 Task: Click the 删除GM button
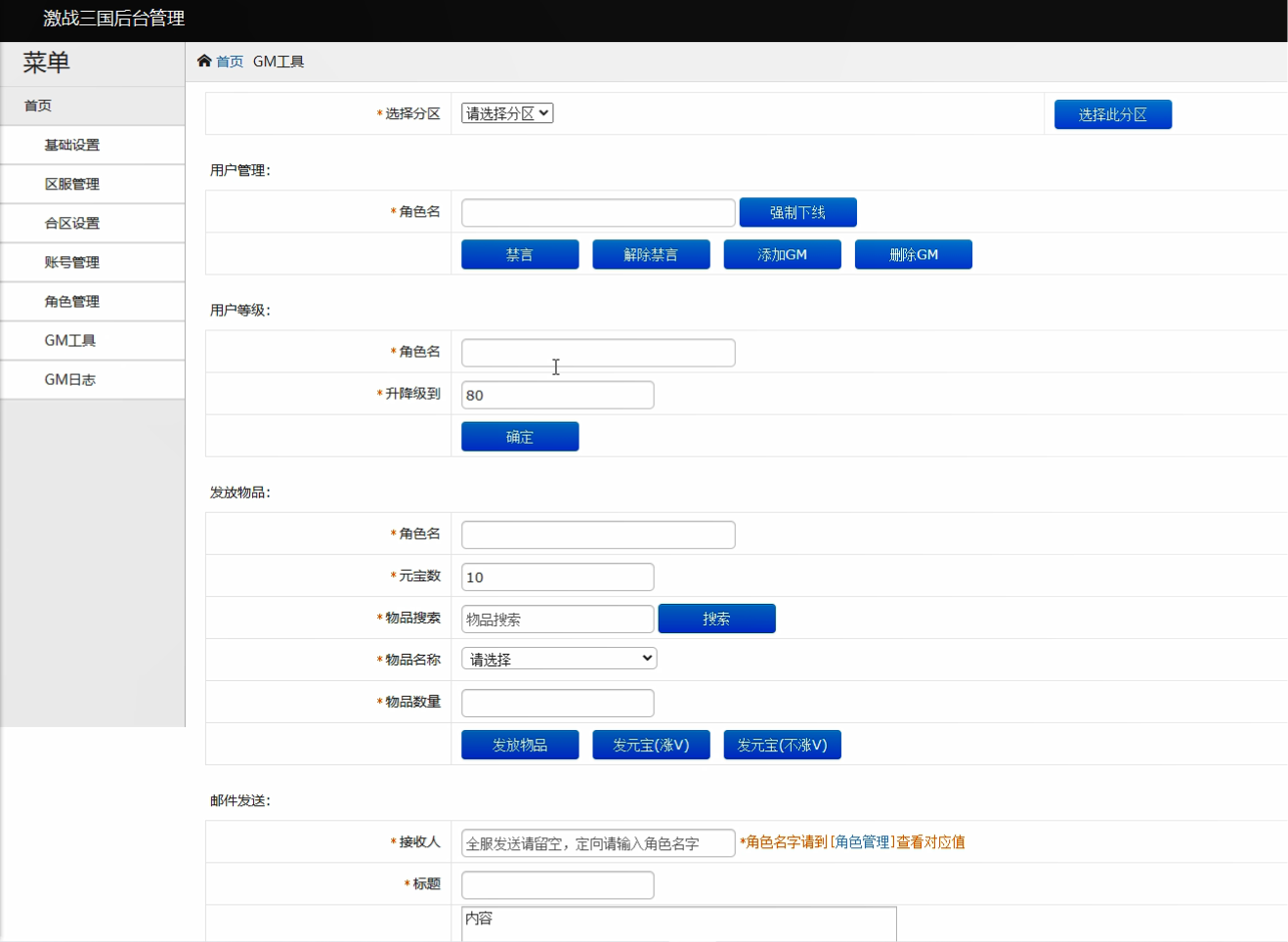click(x=913, y=254)
